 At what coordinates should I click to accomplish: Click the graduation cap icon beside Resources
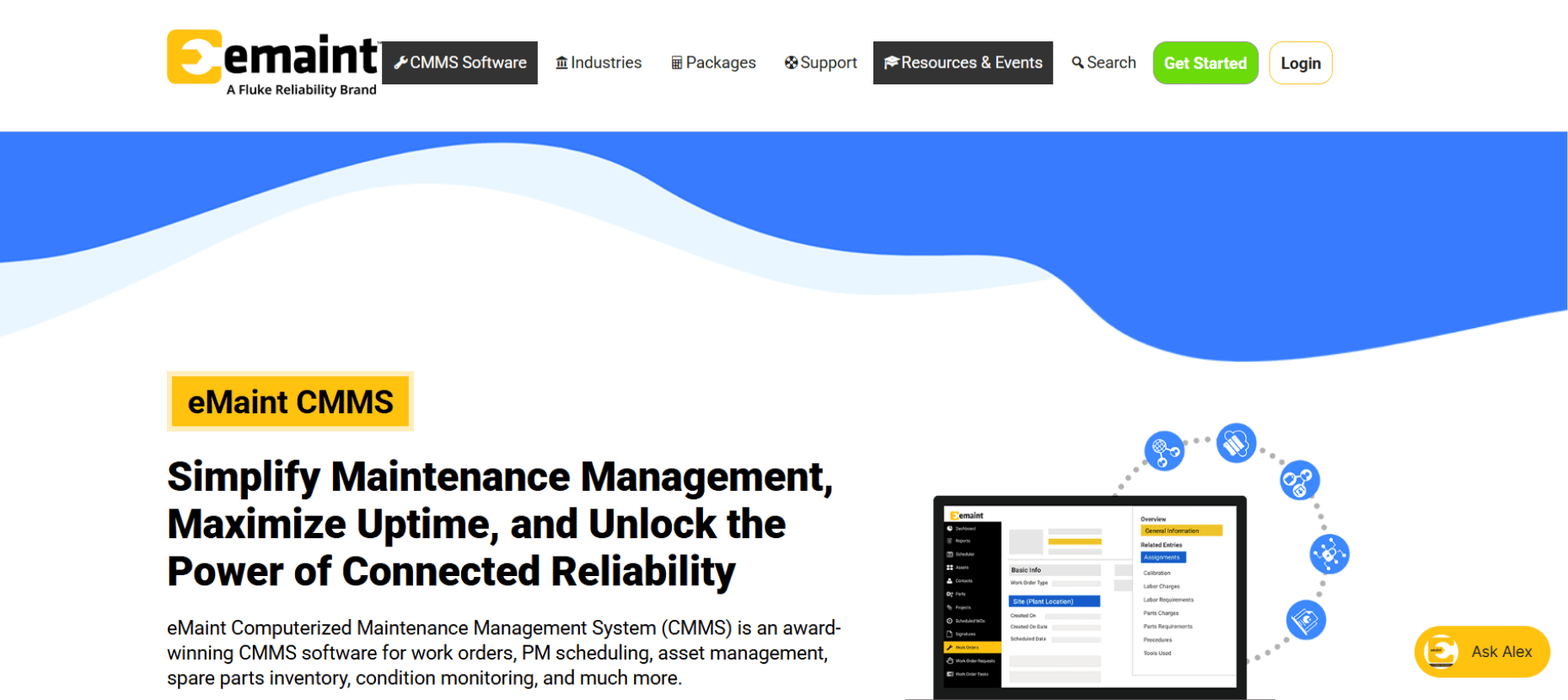(891, 62)
